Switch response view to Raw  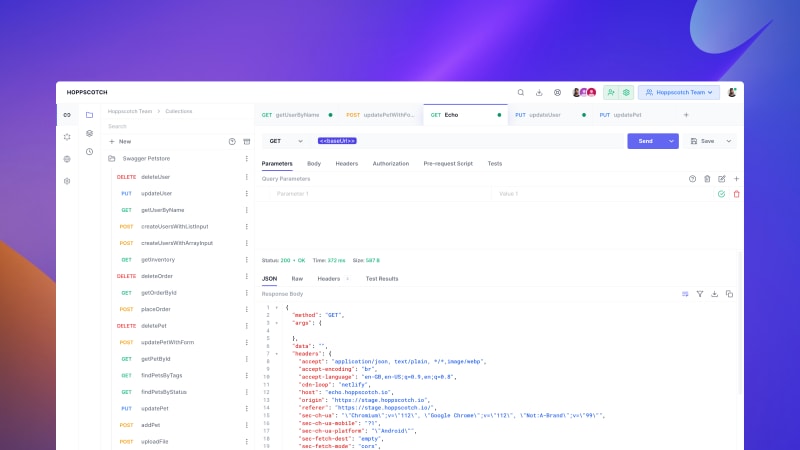click(297, 279)
